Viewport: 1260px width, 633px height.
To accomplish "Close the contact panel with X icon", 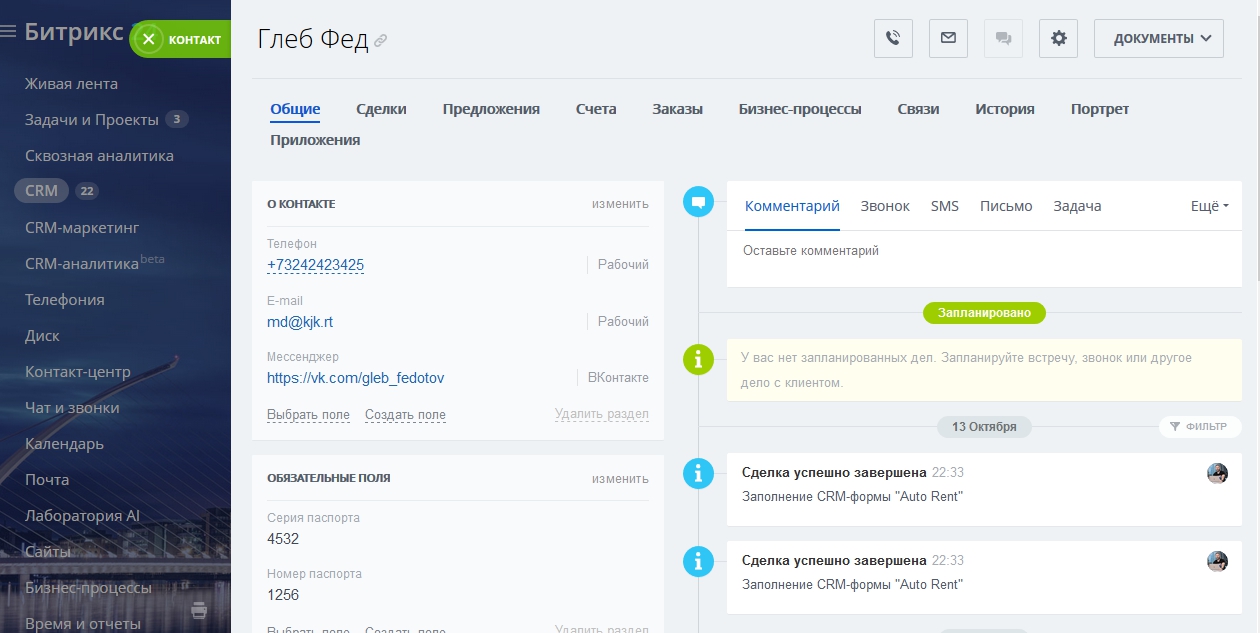I will 149,39.
